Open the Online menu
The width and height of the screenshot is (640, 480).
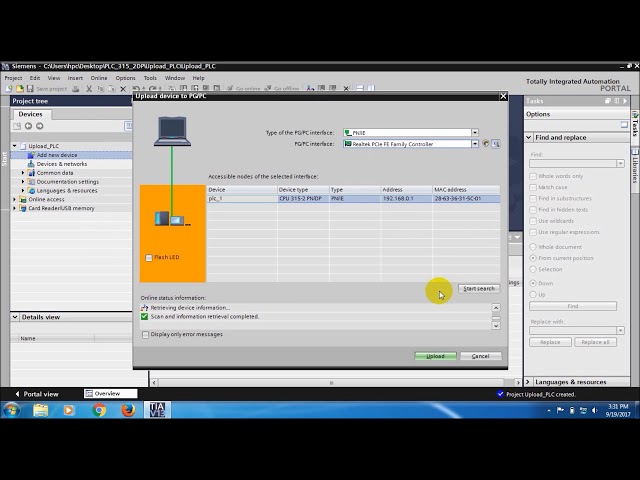pos(99,78)
